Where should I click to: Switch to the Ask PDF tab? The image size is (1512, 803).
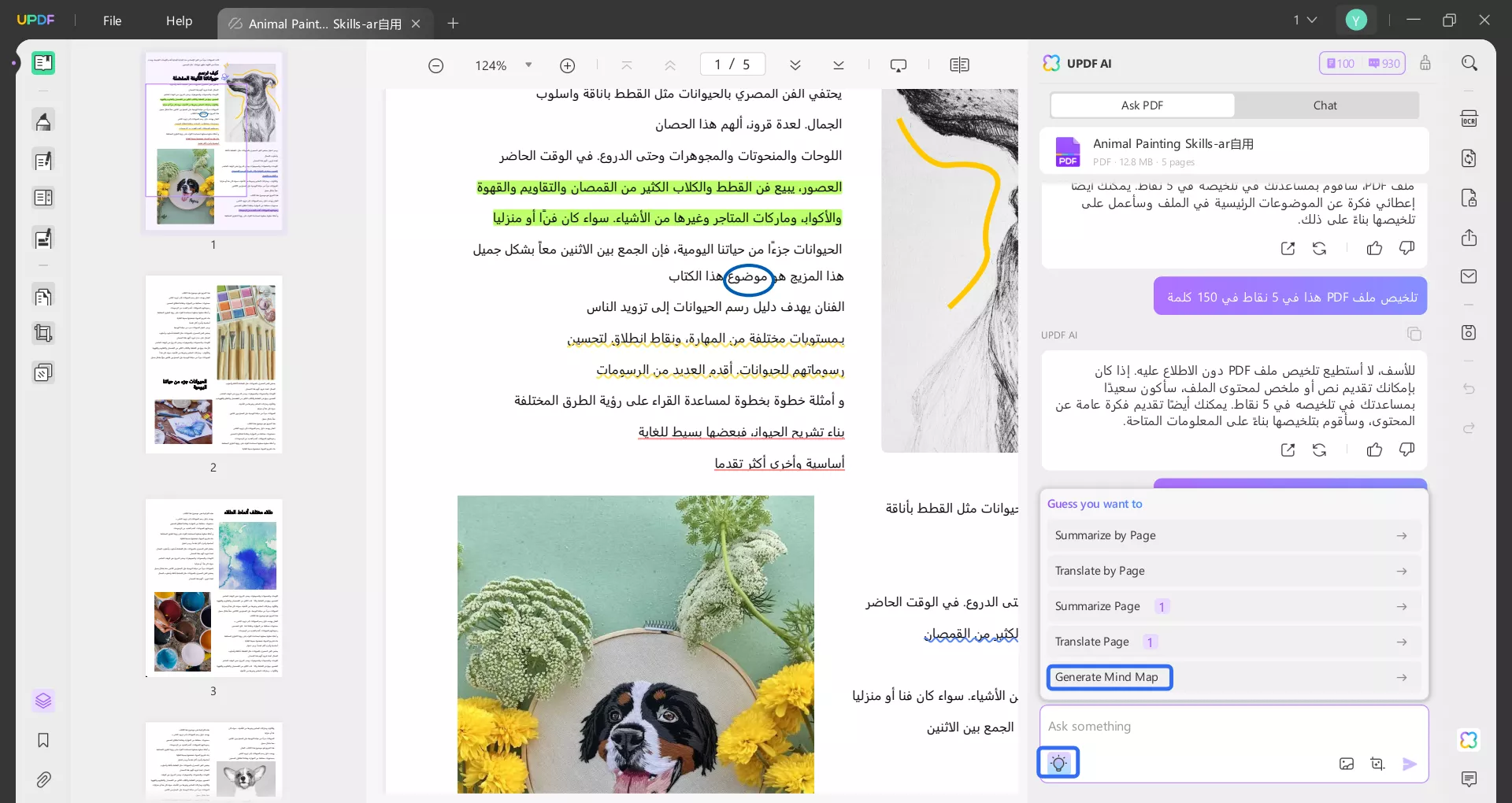point(1142,105)
